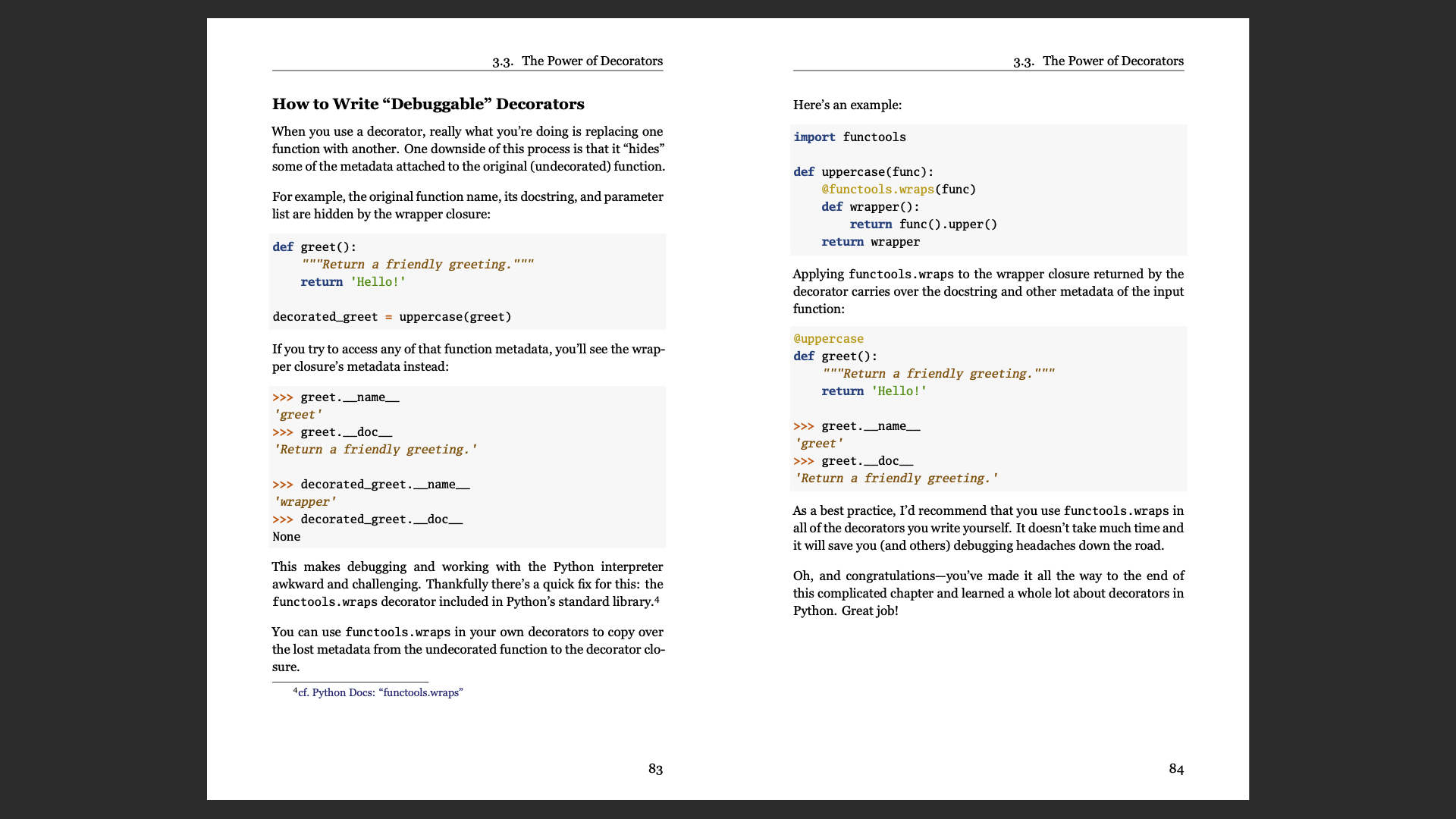
Task: Click page number 84
Action: click(x=1175, y=768)
